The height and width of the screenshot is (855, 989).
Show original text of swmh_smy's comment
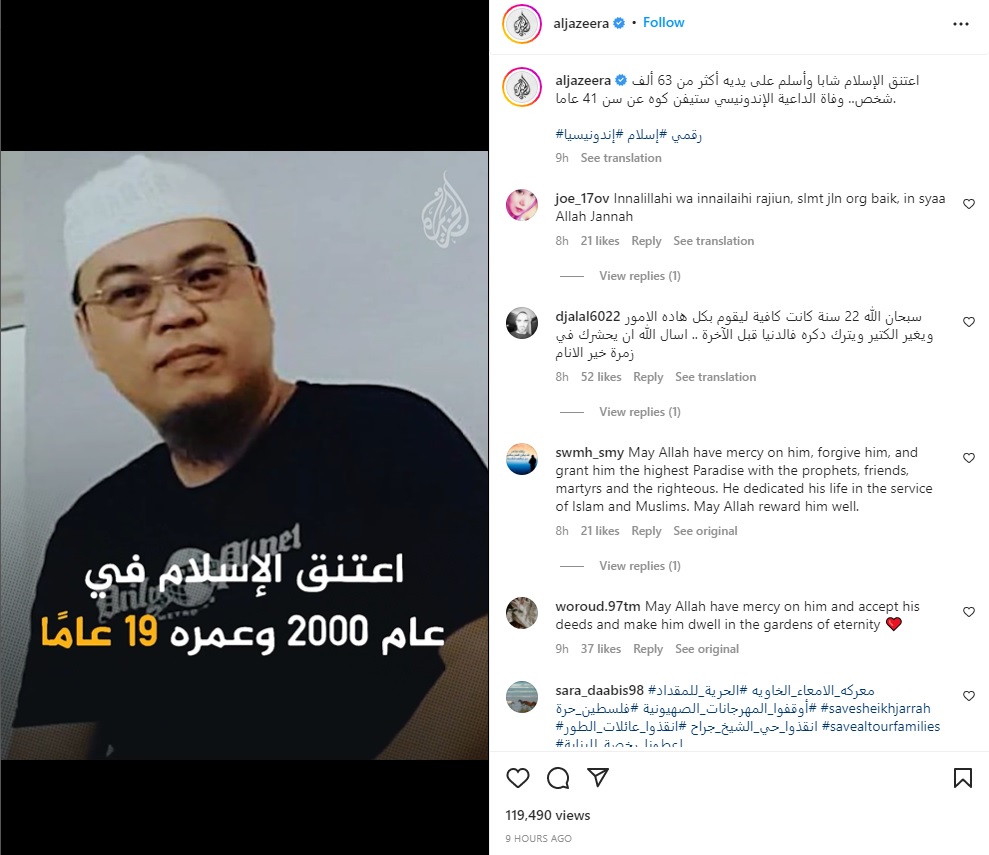click(x=705, y=531)
